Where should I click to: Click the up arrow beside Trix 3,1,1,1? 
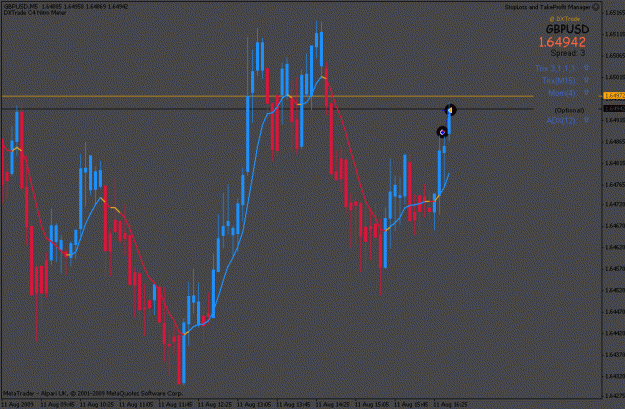pos(586,68)
